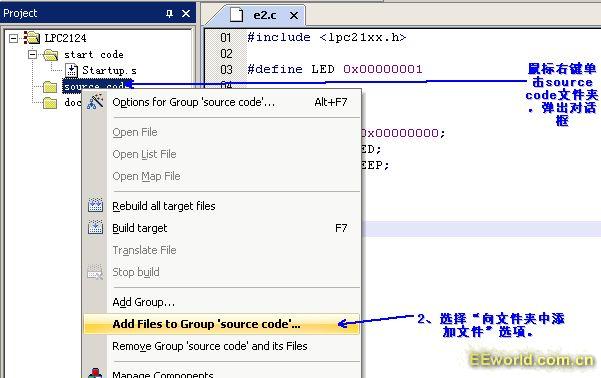
Task: Open Options for Group 'source code'
Action: [x=222, y=102]
